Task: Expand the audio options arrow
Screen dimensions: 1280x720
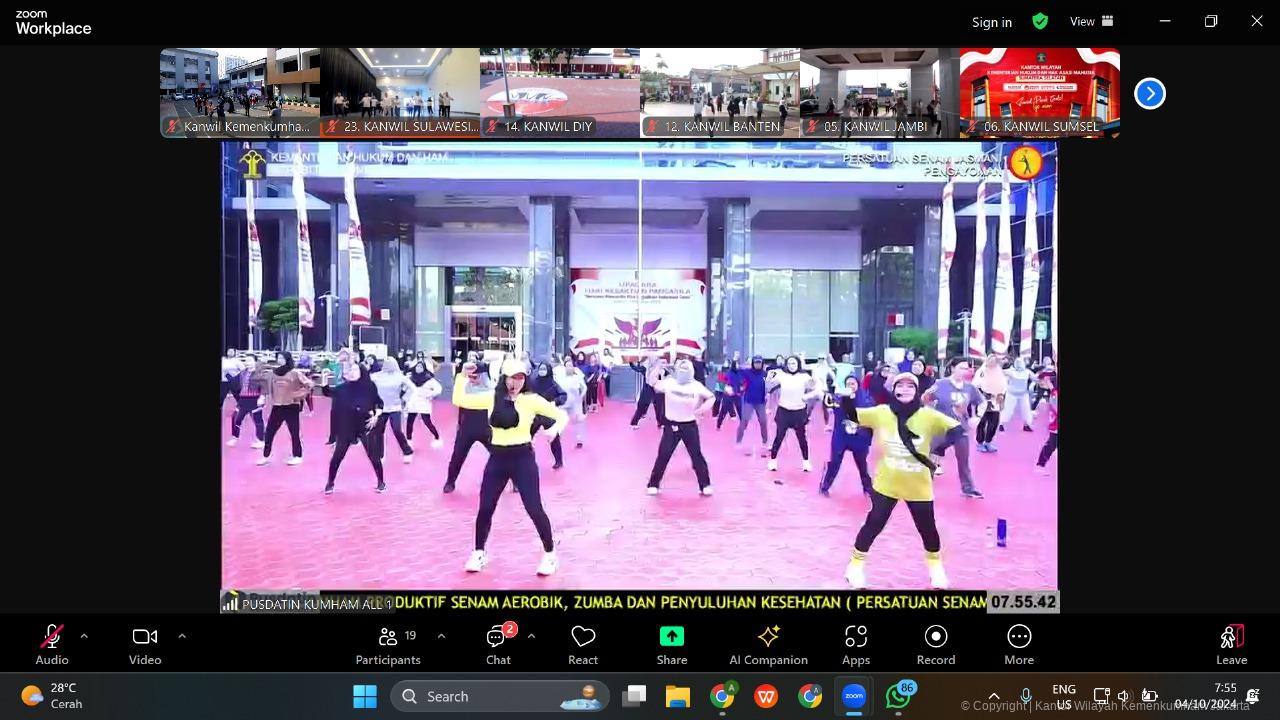Action: click(84, 636)
